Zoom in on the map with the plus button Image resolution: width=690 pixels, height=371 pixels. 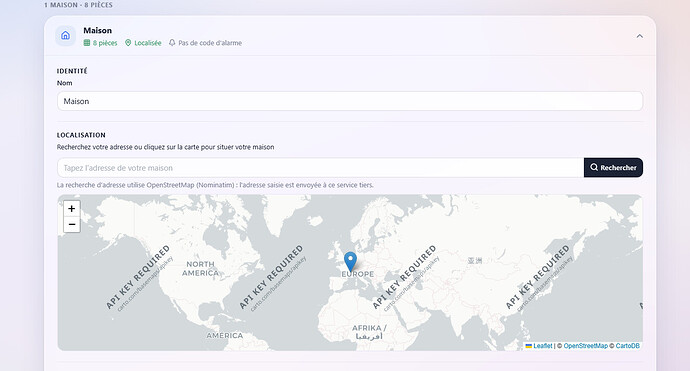click(x=72, y=209)
